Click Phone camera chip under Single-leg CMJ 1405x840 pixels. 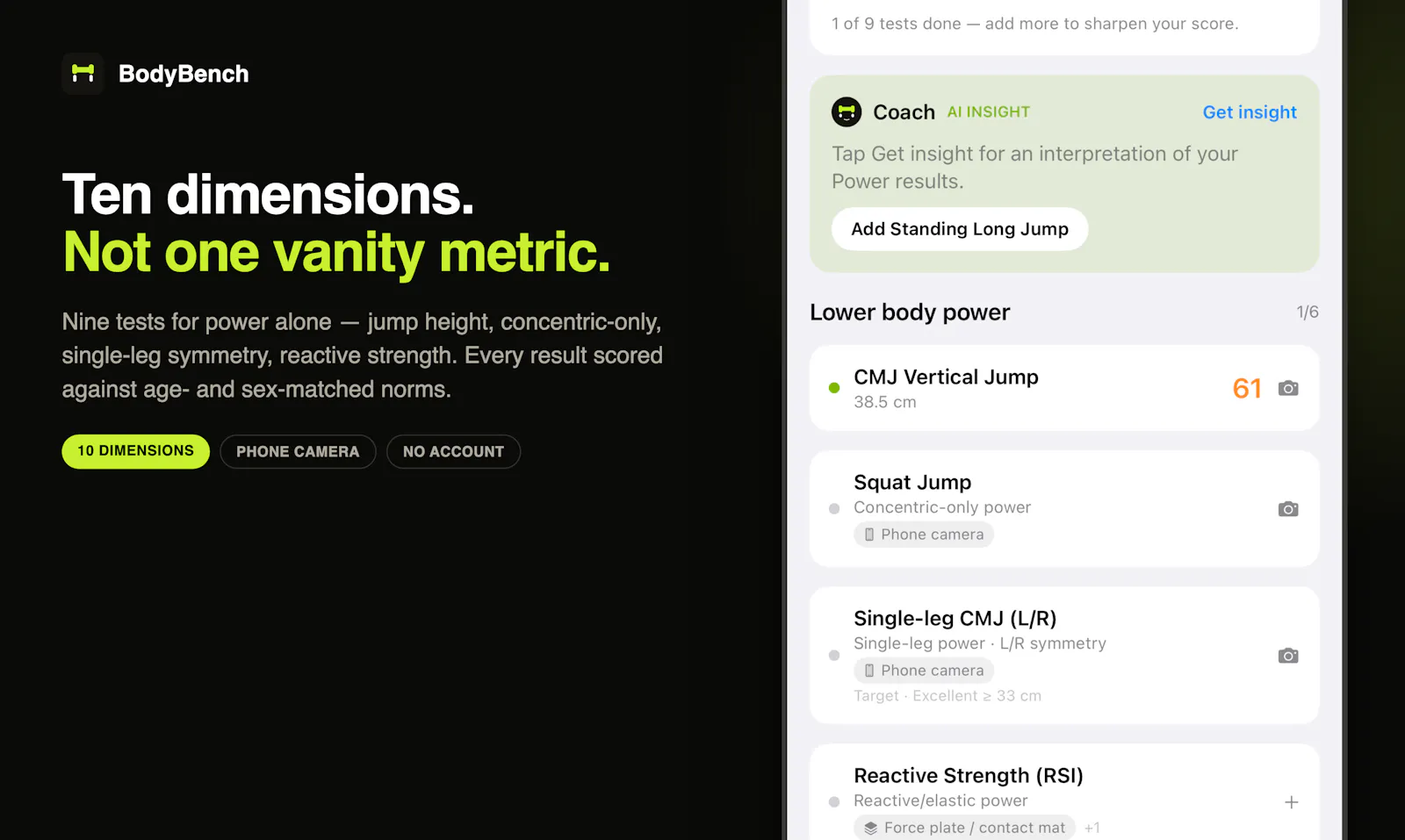click(924, 671)
